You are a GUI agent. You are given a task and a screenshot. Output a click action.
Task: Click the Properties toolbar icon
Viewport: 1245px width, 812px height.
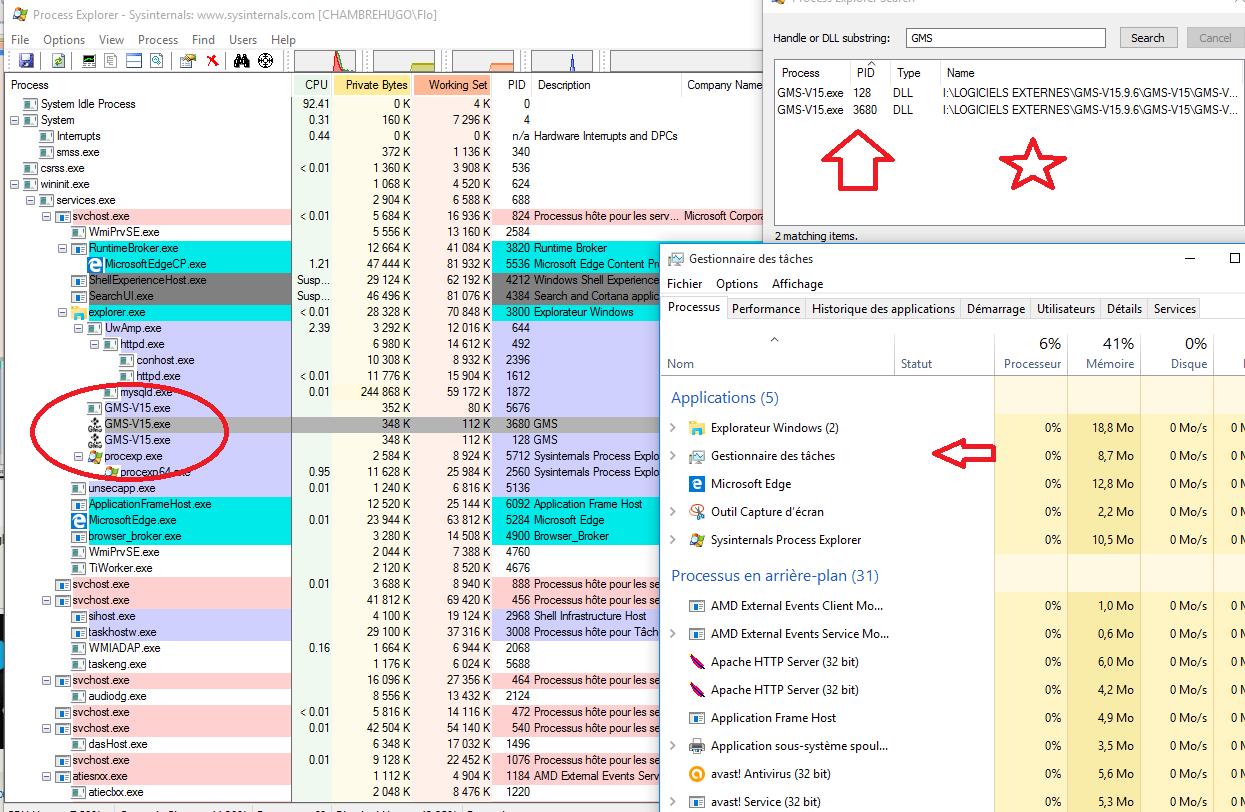(x=186, y=61)
